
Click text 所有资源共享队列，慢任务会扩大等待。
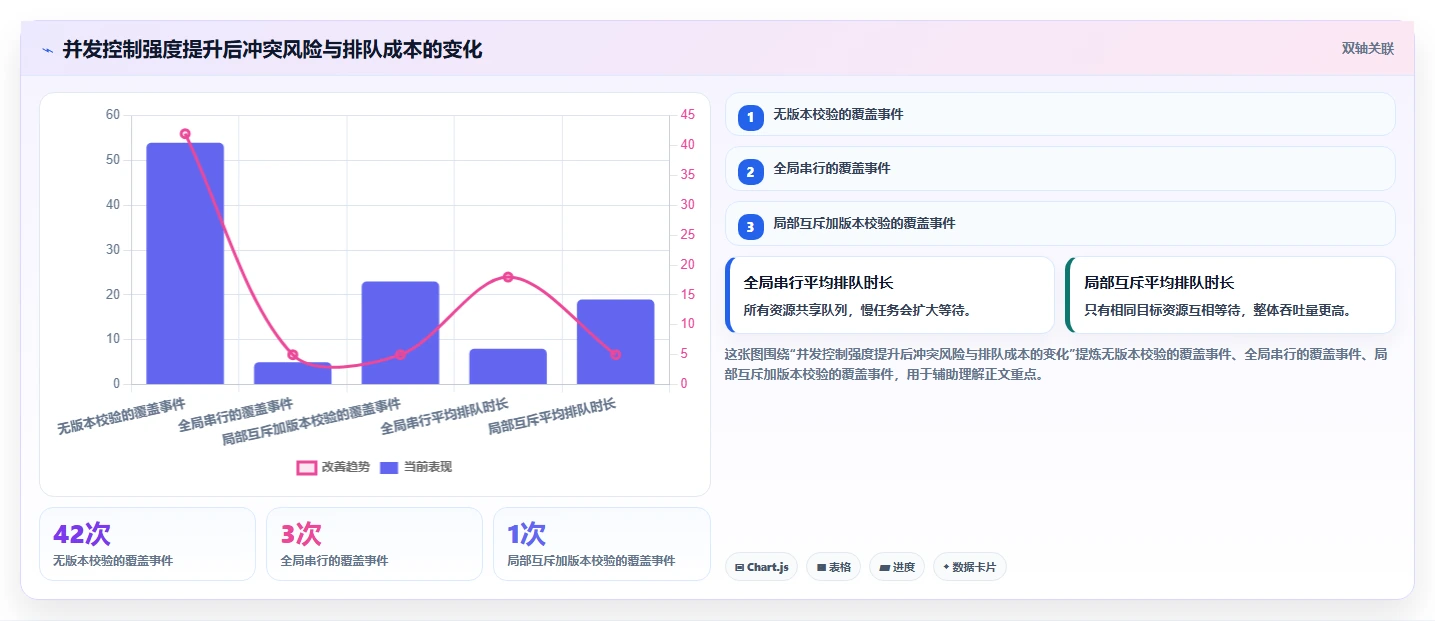[x=857, y=310]
